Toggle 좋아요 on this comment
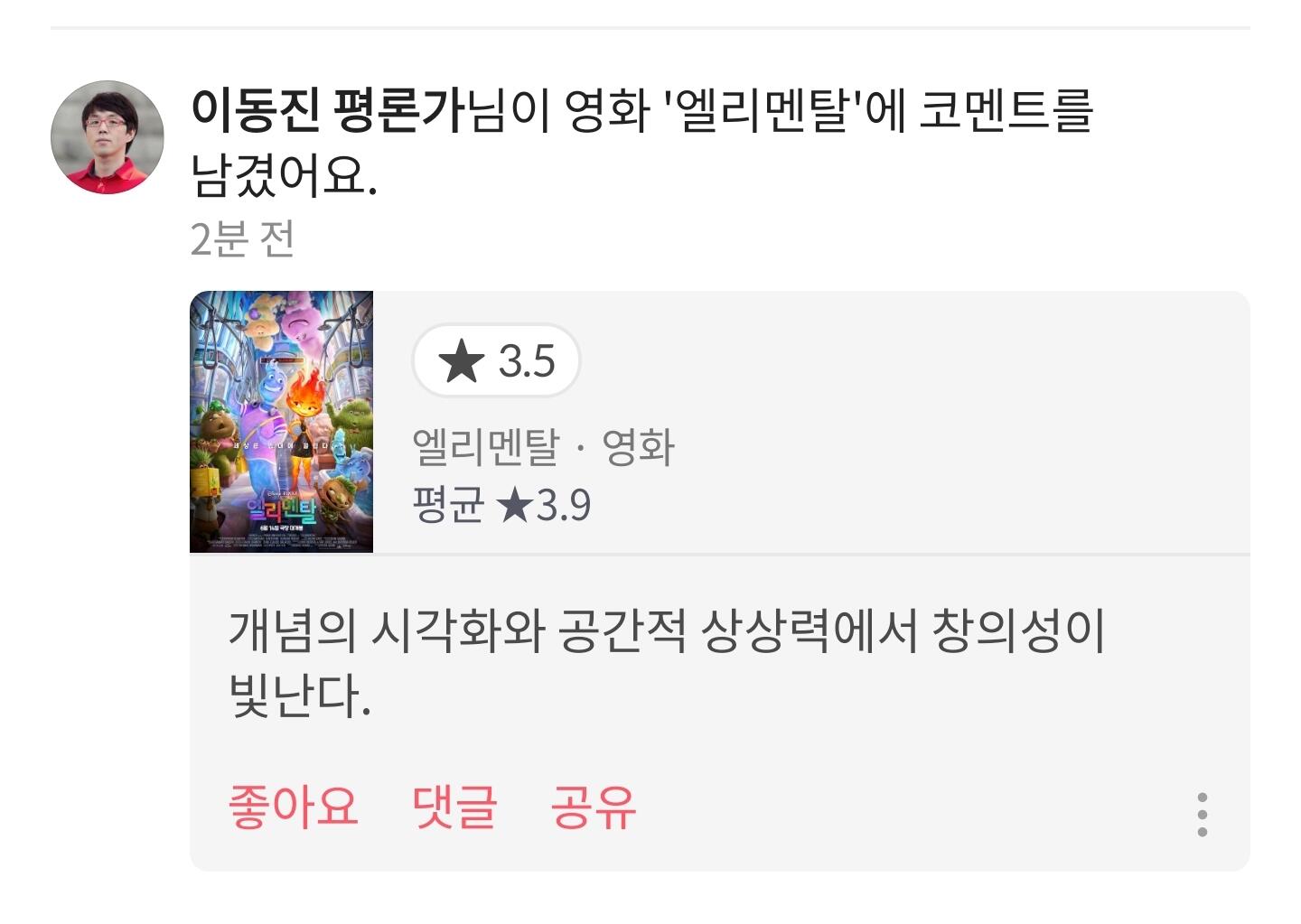Screen dimensions: 1301x924 [293, 807]
